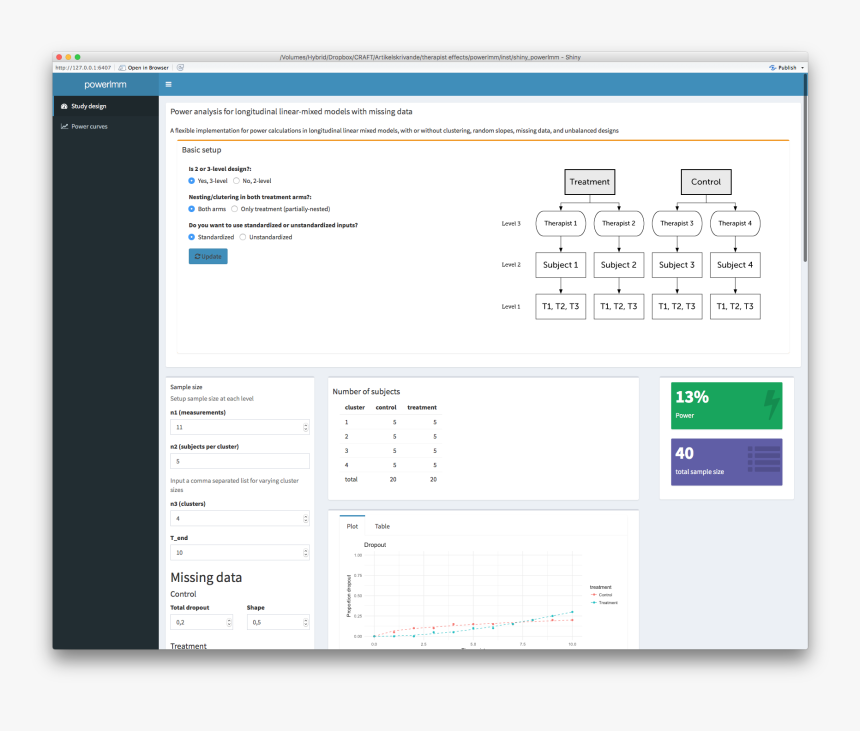Select Both arms nesting option
The image size is (860, 731).
click(191, 209)
